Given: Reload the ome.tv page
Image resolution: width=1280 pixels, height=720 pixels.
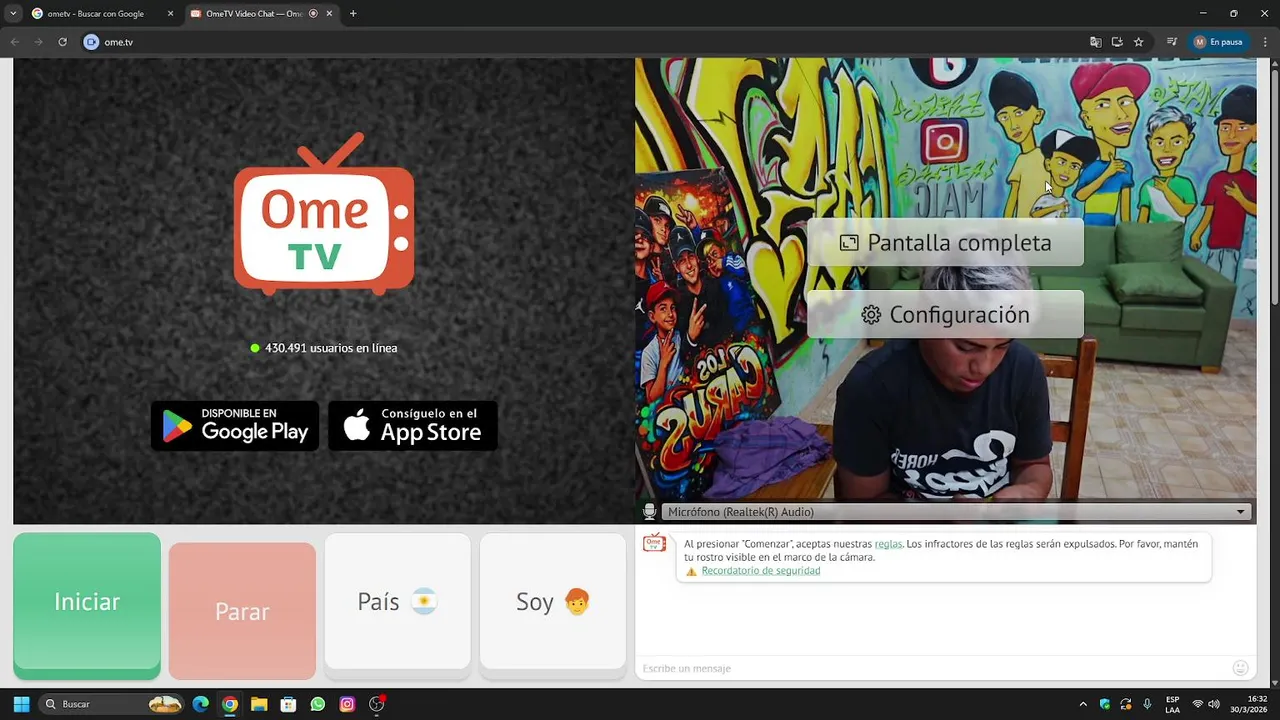Looking at the screenshot, I should coord(62,42).
